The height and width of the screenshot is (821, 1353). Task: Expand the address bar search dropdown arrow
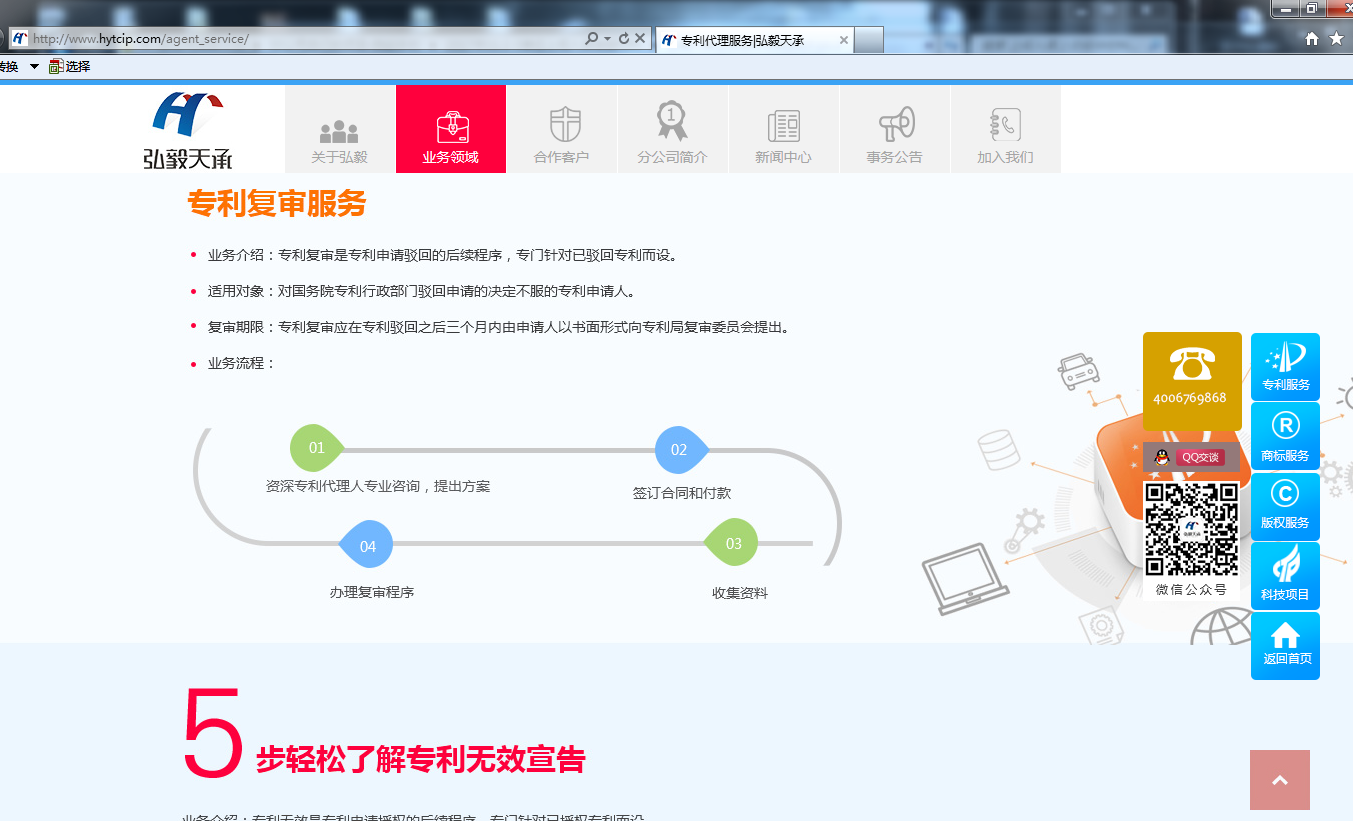(x=607, y=39)
